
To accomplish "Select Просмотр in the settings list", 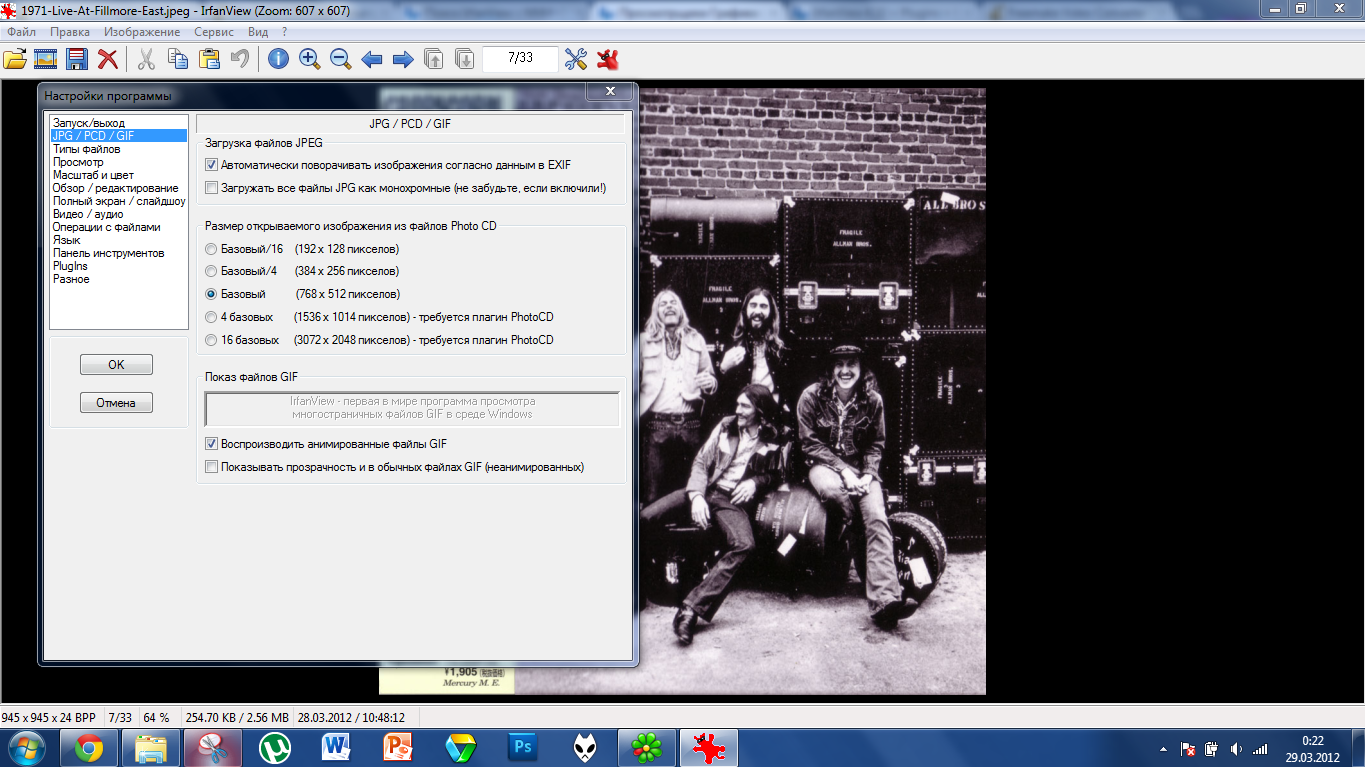I will 119,162.
